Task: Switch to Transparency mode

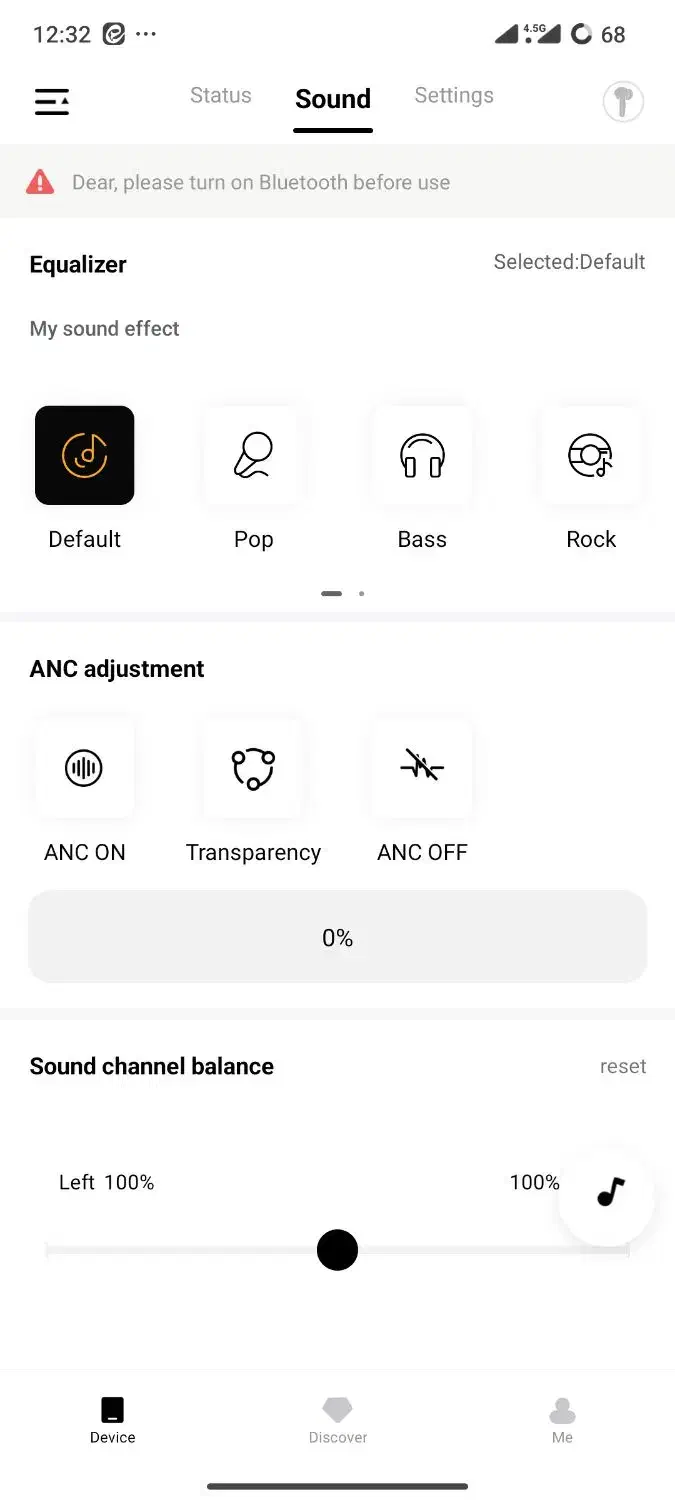Action: (253, 768)
